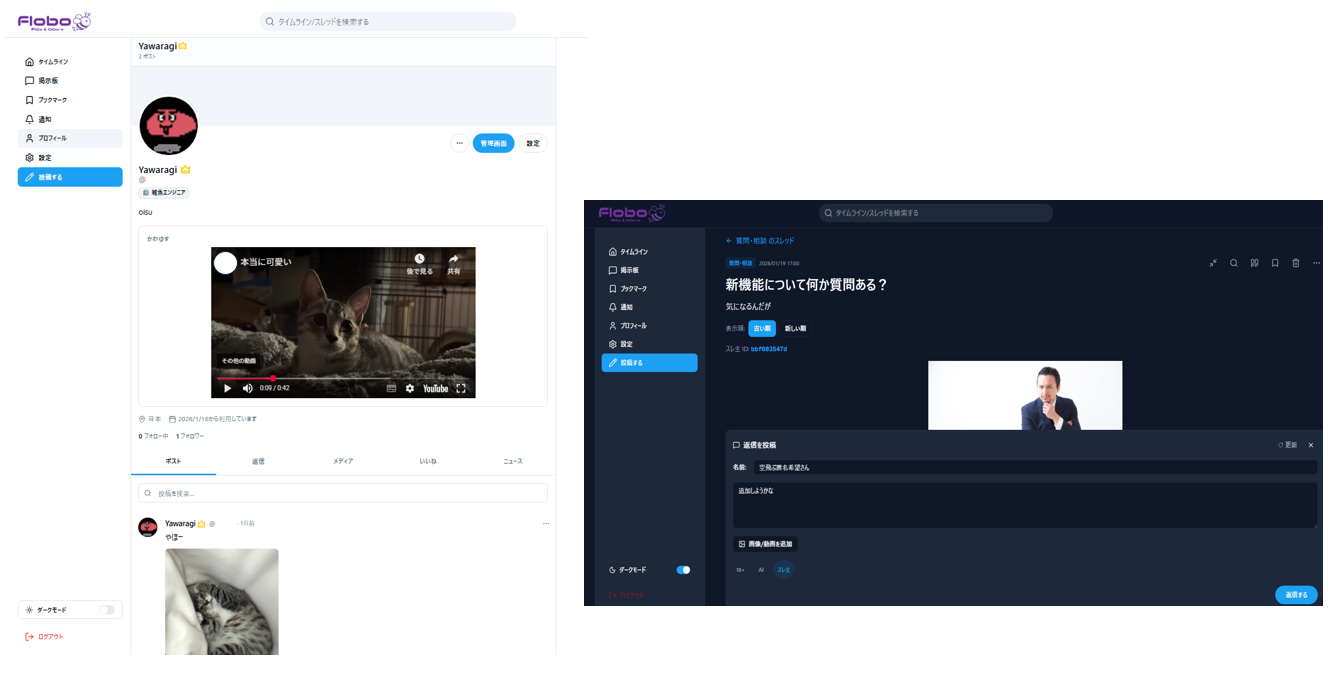
Task: Switch to the いいね tab
Action: click(x=428, y=461)
